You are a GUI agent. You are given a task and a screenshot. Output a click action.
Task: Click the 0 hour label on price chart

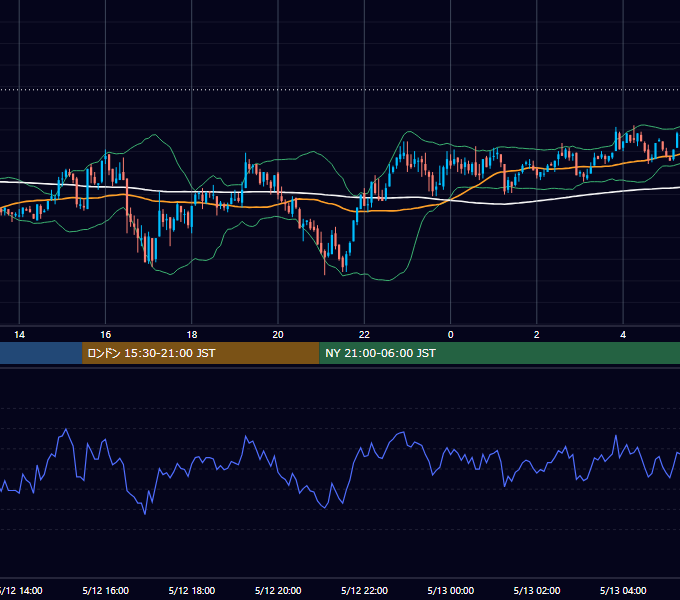pos(451,335)
